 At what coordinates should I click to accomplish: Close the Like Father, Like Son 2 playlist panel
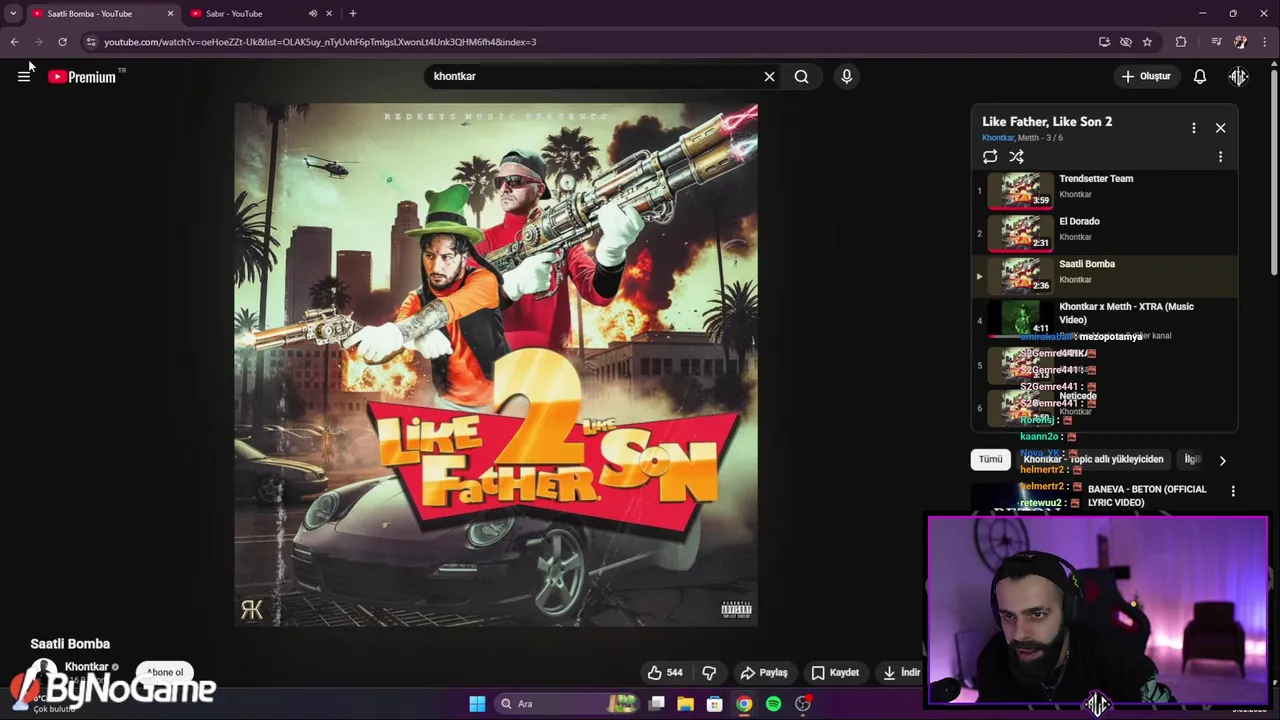click(1220, 128)
